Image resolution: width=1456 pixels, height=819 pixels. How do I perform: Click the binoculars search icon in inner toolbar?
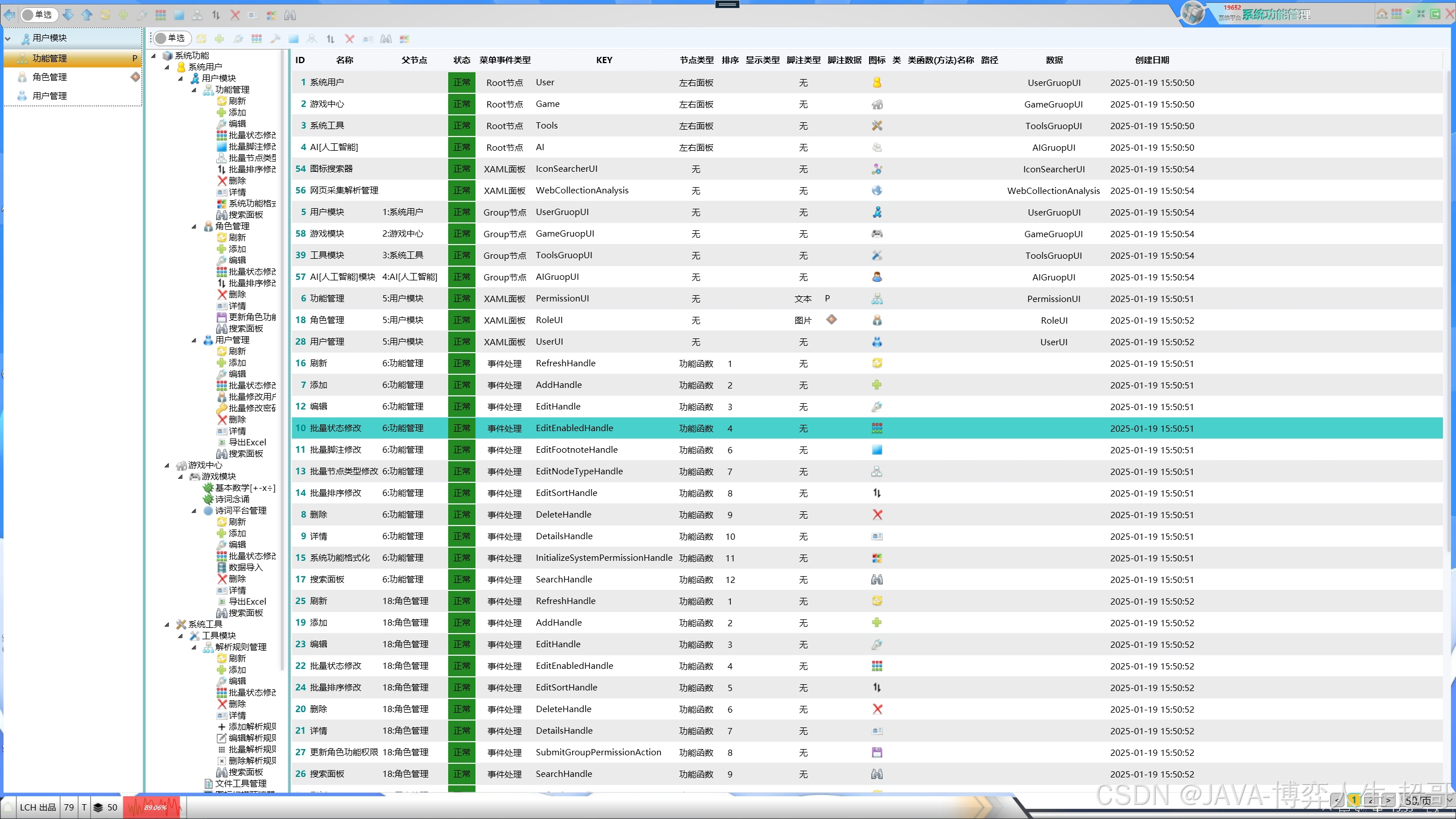[x=386, y=39]
